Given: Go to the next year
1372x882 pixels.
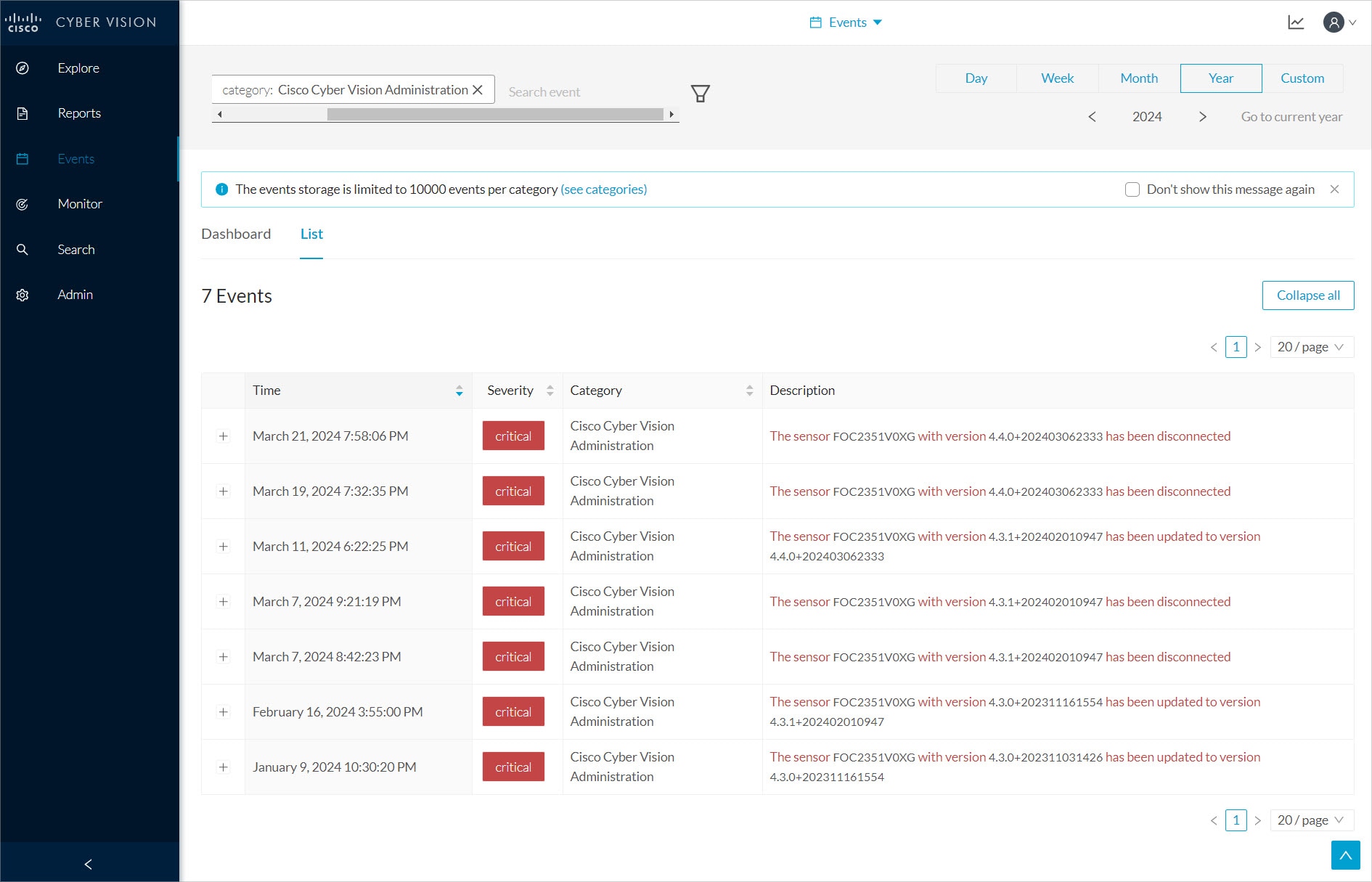Looking at the screenshot, I should pyautogui.click(x=1203, y=117).
